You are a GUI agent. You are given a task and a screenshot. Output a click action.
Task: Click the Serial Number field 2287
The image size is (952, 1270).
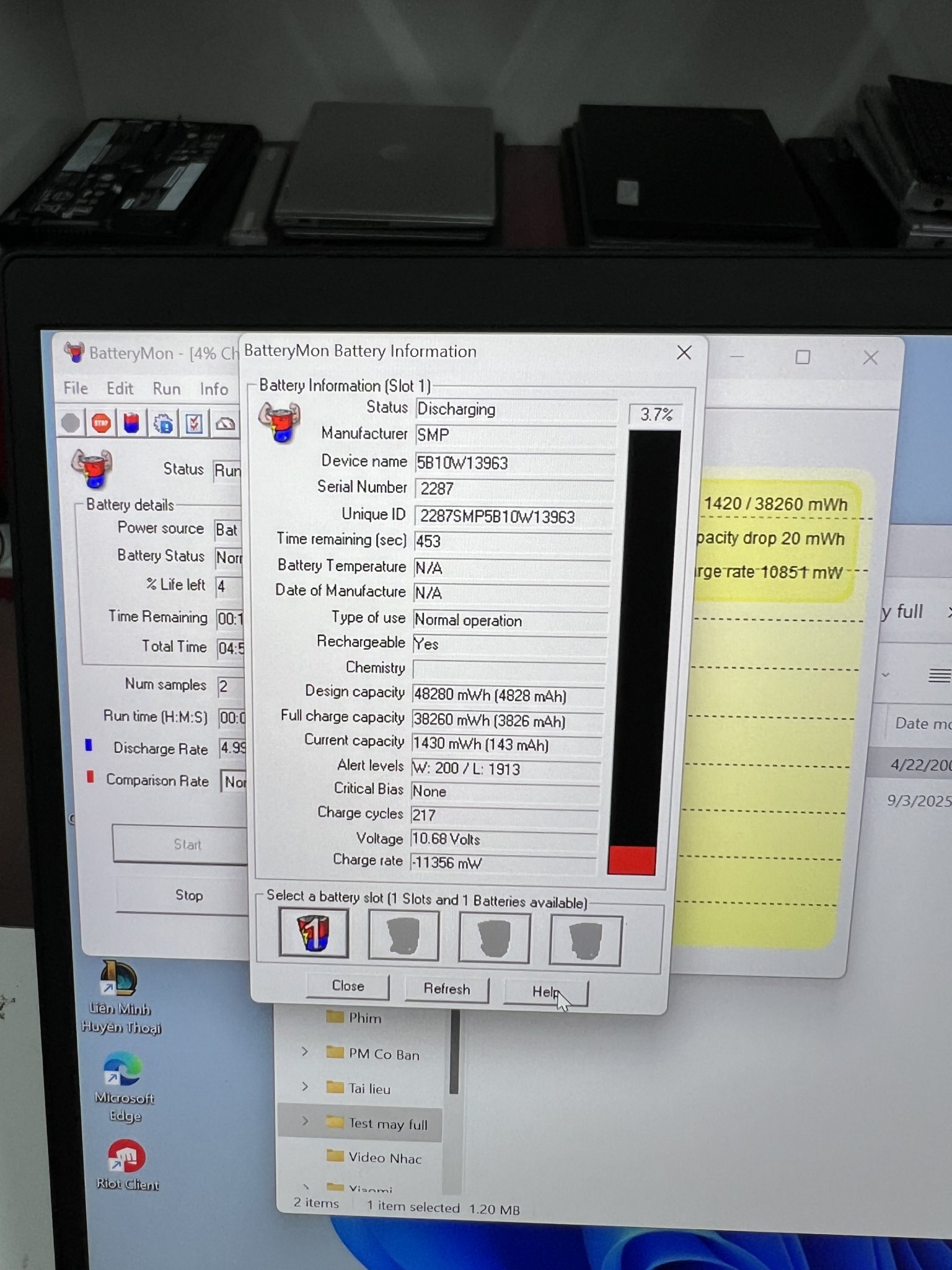(514, 489)
